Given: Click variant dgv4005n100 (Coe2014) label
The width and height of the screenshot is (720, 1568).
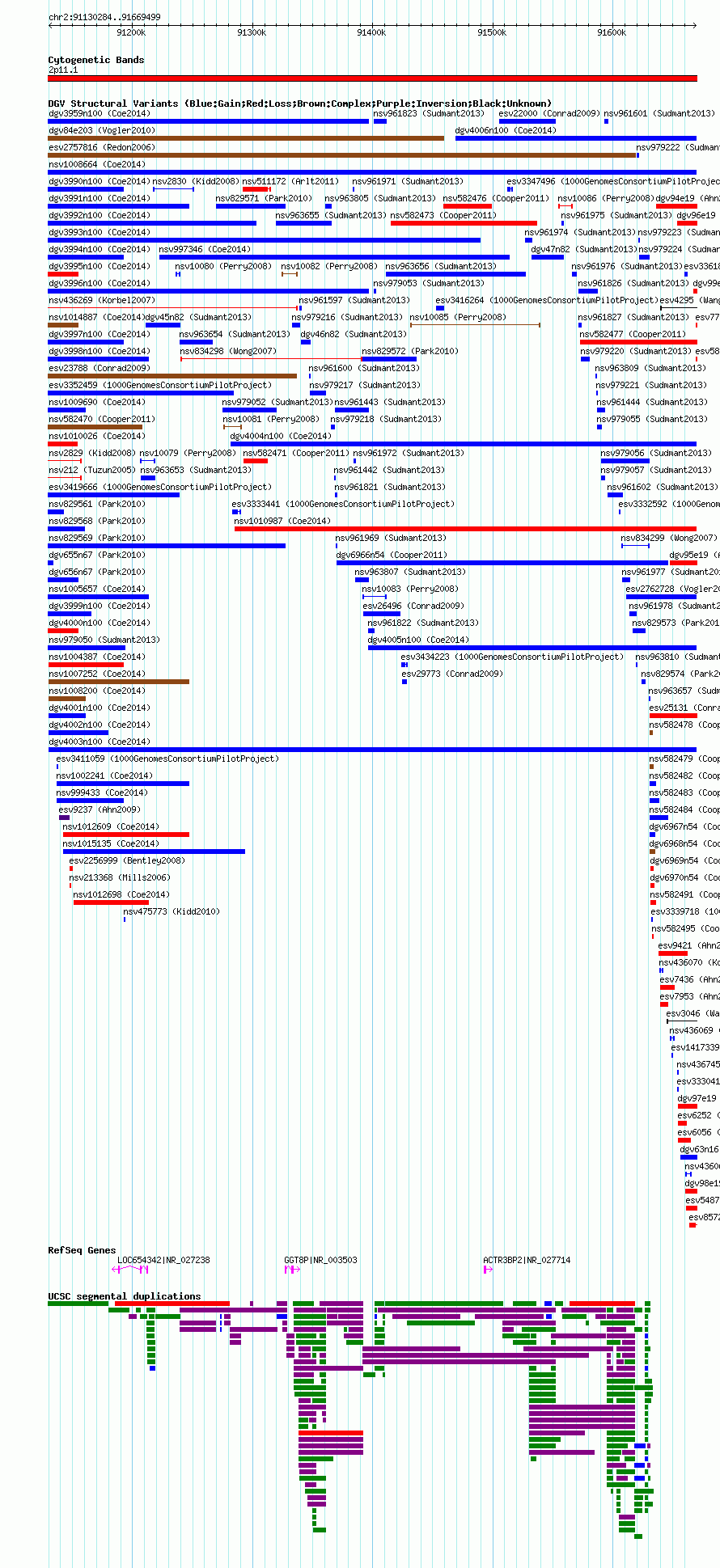Looking at the screenshot, I should (x=418, y=640).
